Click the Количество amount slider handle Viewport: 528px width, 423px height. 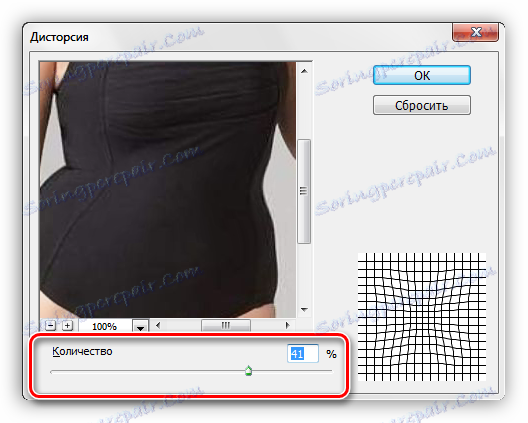(249, 370)
